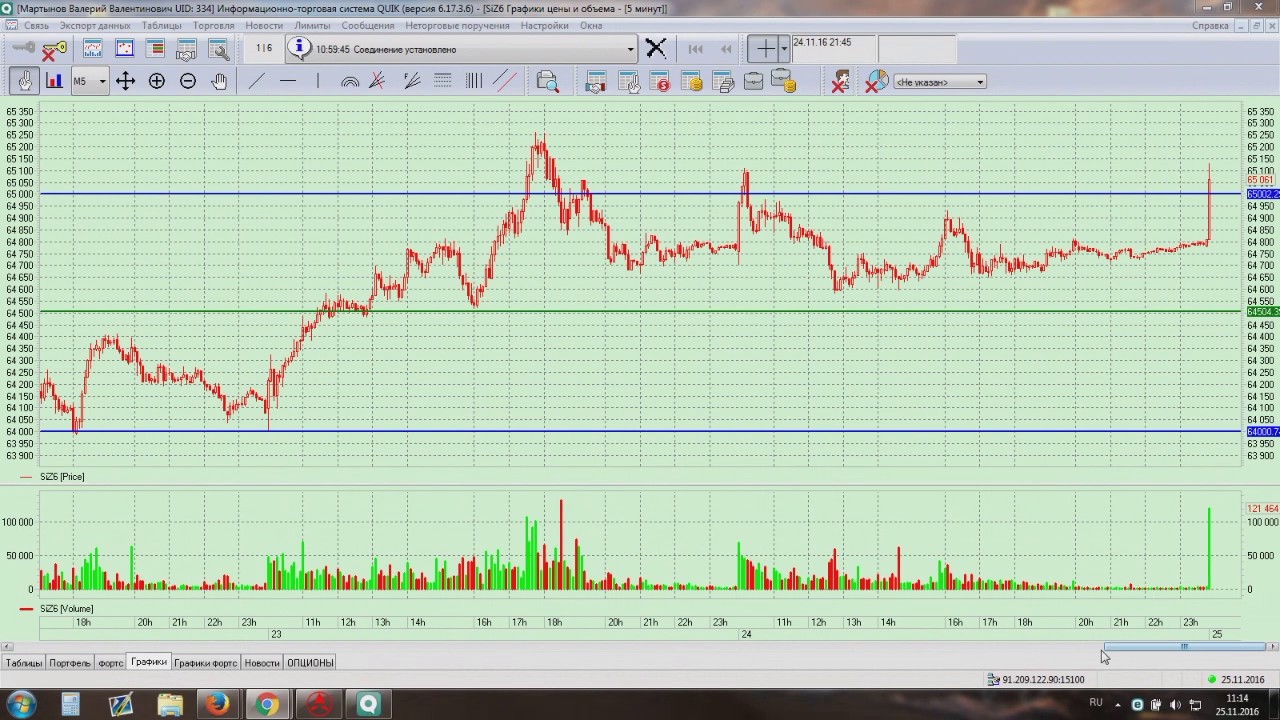The height and width of the screenshot is (720, 1280).
Task: Select the Fibonacci fan tool
Action: [x=411, y=81]
